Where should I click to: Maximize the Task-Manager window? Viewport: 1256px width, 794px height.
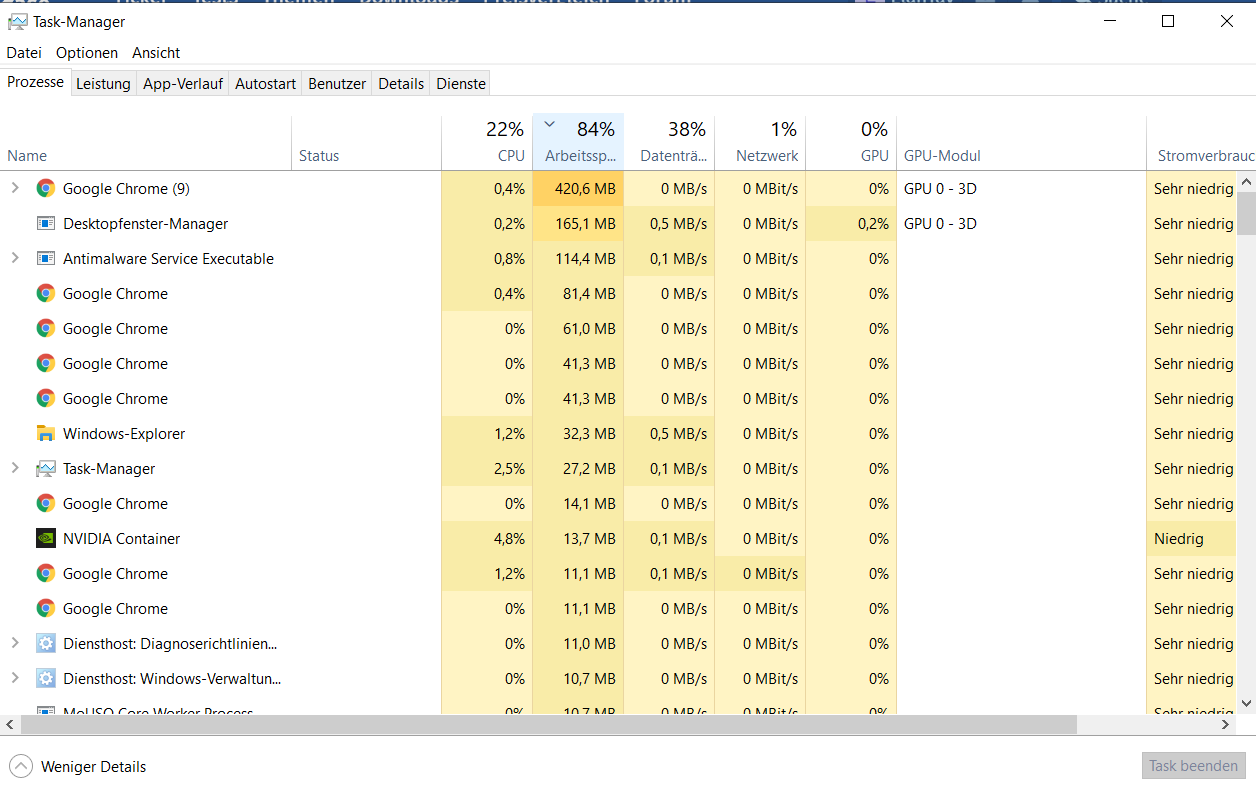[1168, 21]
